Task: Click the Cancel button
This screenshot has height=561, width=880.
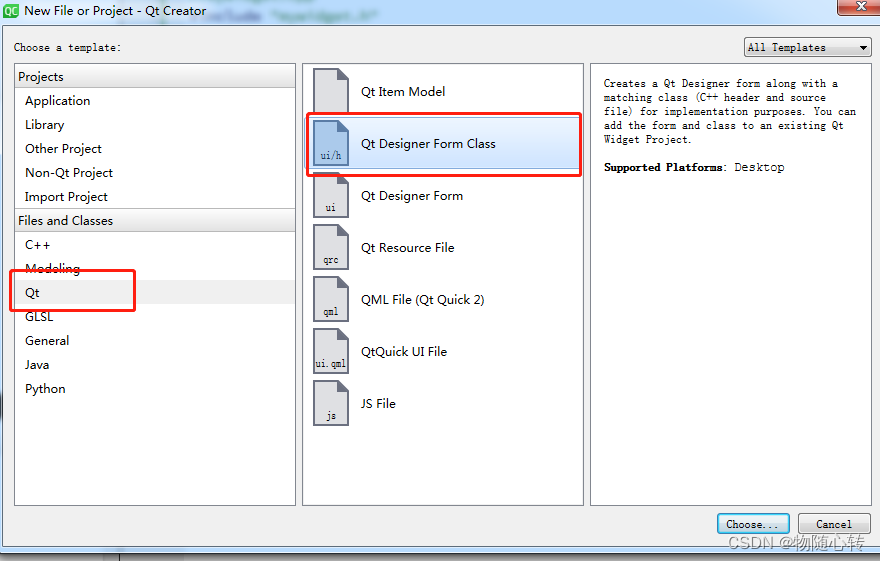Action: point(833,524)
